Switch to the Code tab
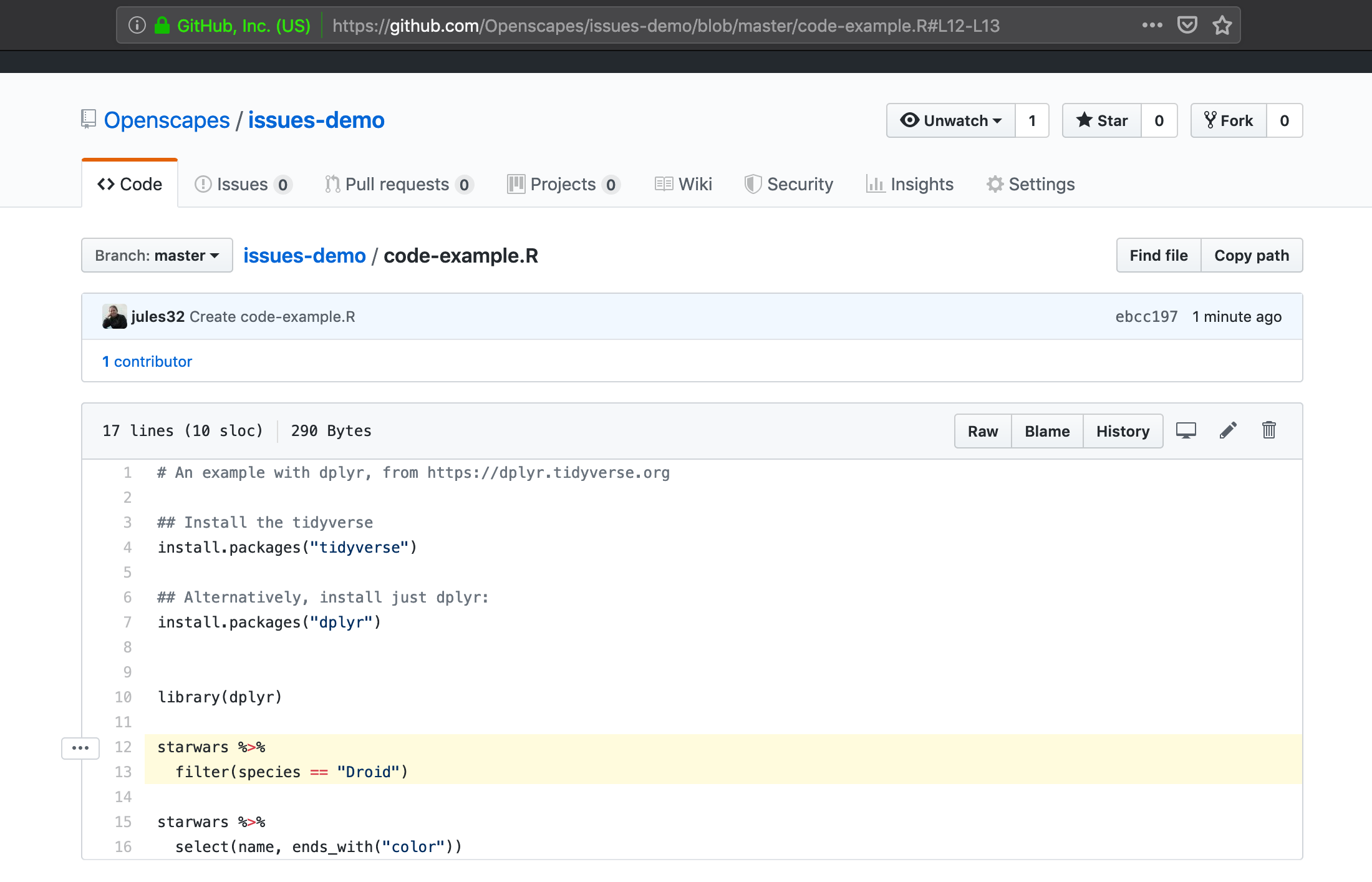Viewport: 1372px width, 882px height. pyautogui.click(x=130, y=184)
